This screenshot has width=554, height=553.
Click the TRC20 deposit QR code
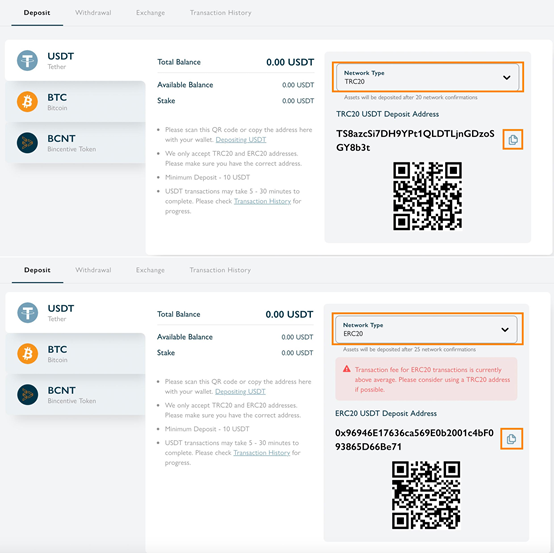[x=428, y=196]
